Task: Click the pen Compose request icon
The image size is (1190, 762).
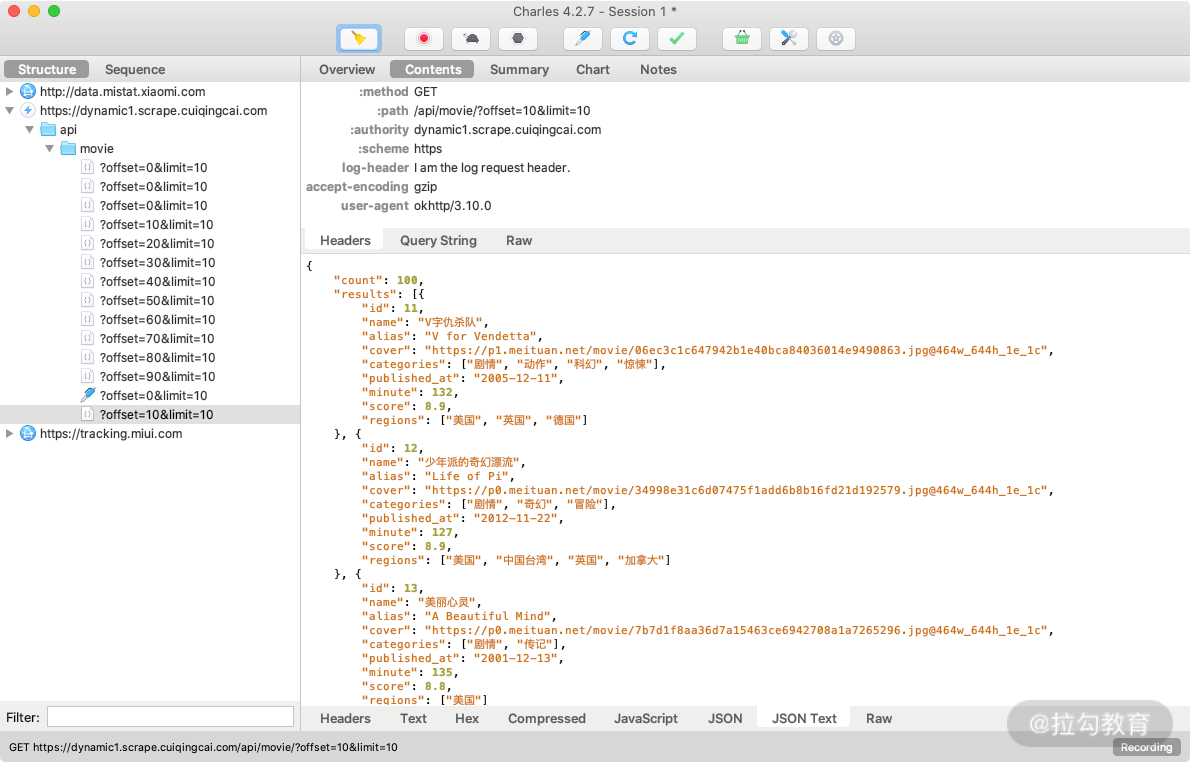Action: pos(583,39)
